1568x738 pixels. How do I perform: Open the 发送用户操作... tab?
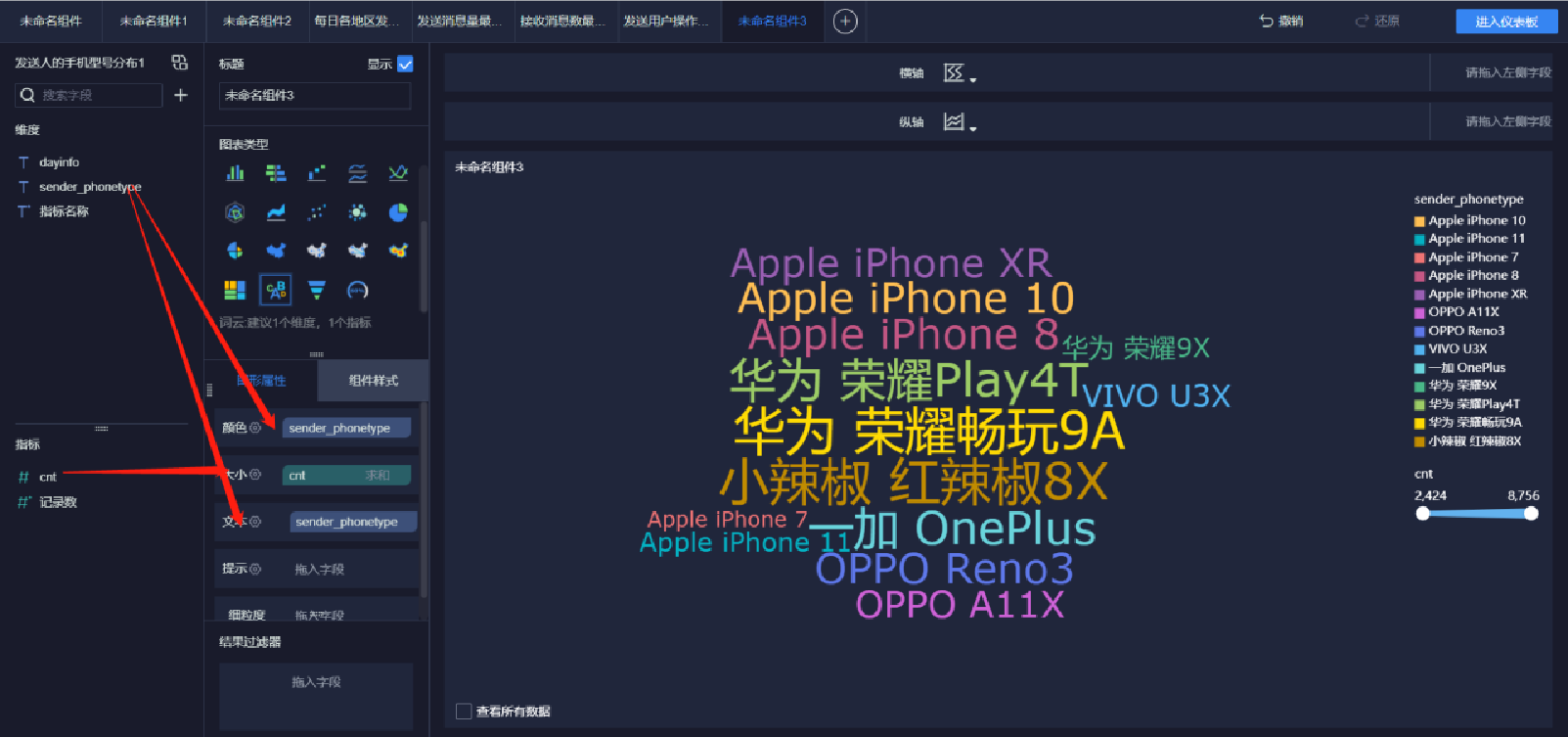pyautogui.click(x=668, y=21)
